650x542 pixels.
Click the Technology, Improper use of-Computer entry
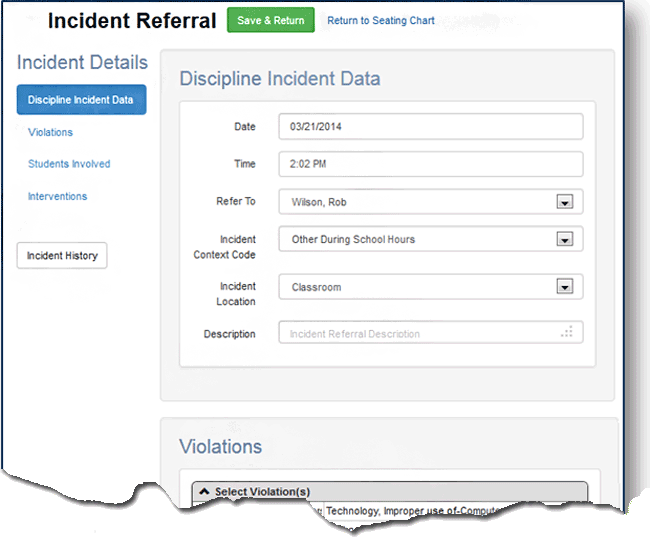click(x=412, y=511)
